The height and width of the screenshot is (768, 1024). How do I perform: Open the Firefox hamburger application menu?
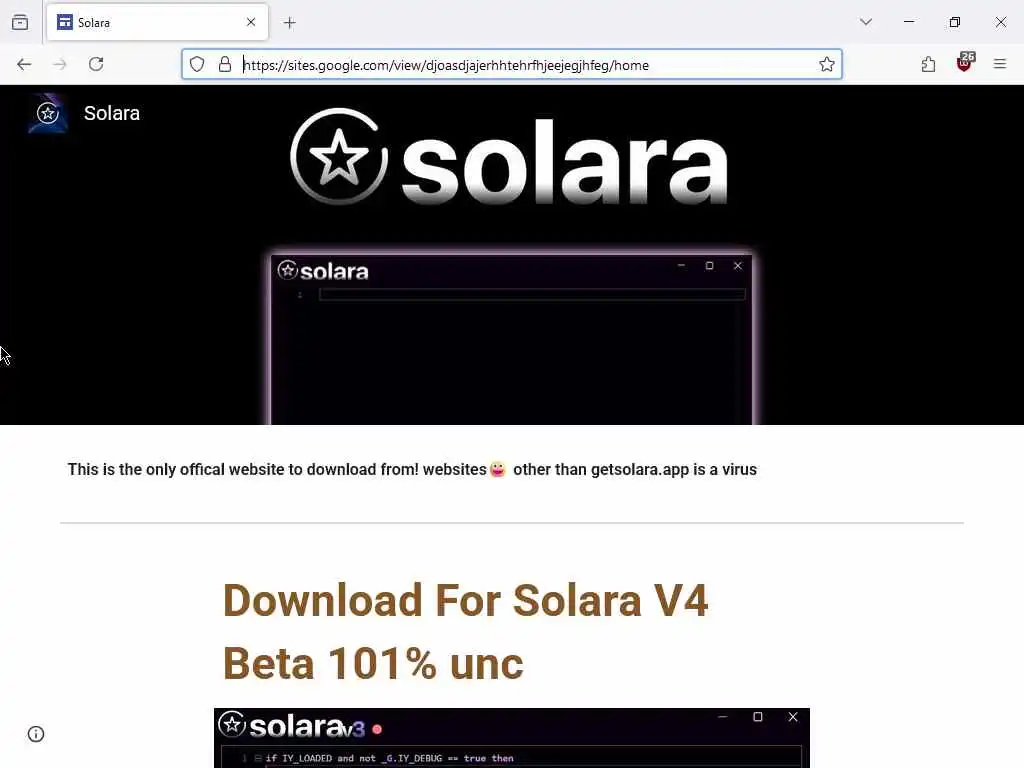click(x=1000, y=64)
